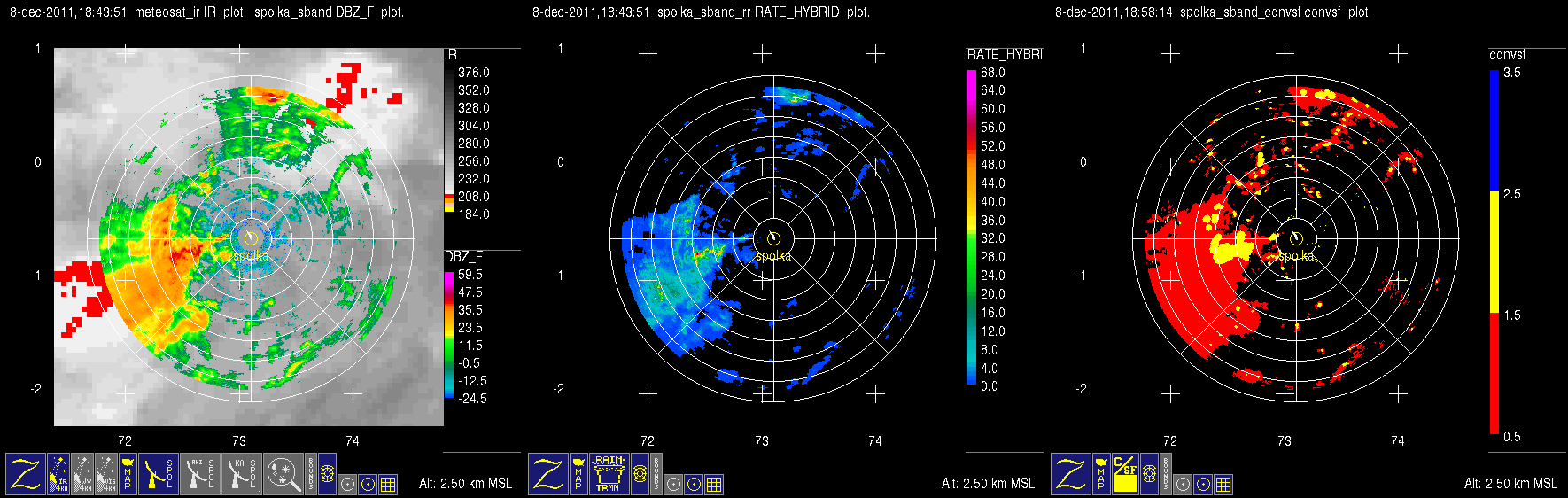Screen dimensions: 1568x498
Task: Click the '376.0' value on IR legend
Action: (474, 73)
